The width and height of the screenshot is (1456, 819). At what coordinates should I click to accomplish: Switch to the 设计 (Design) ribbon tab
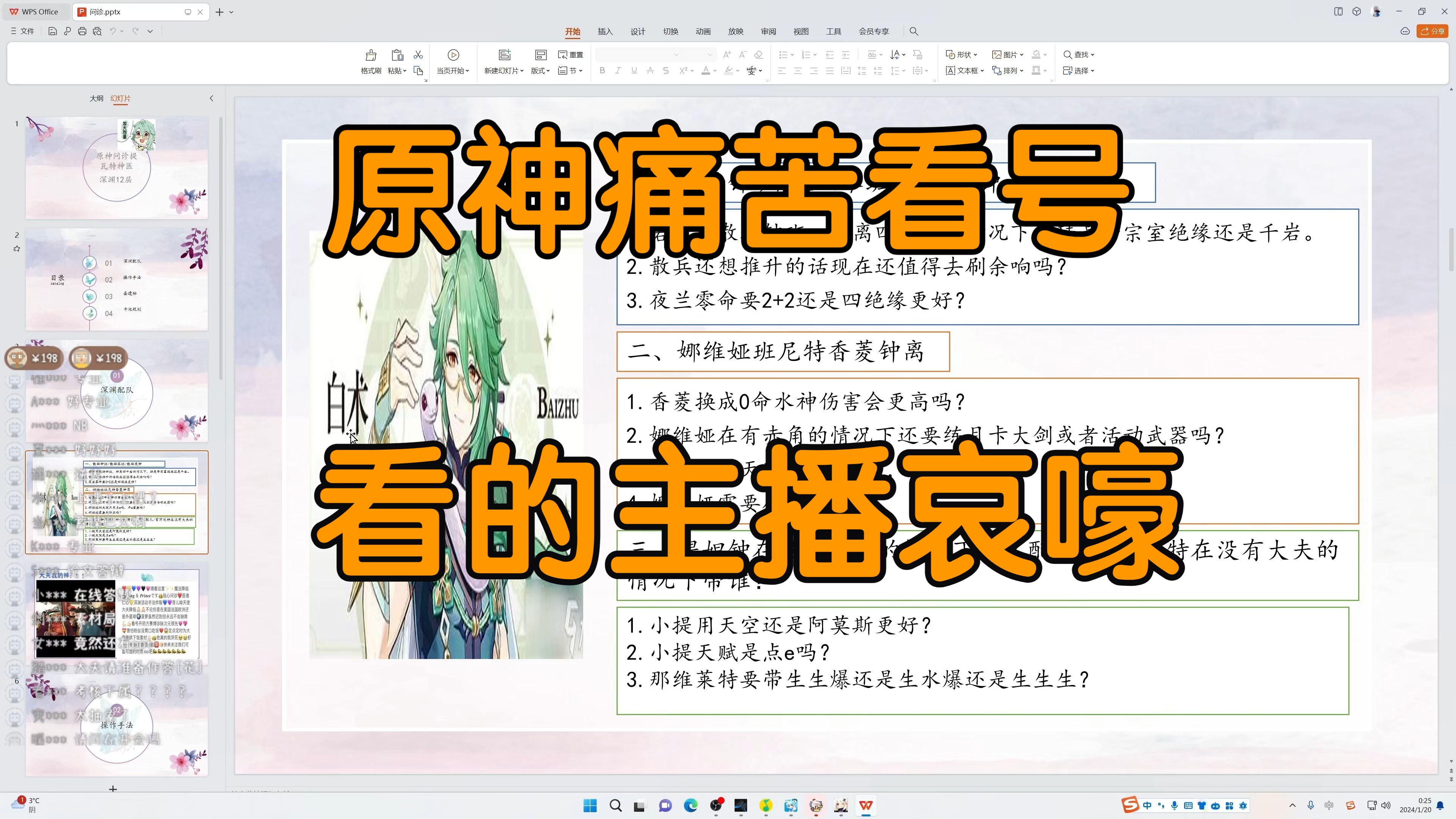638,31
